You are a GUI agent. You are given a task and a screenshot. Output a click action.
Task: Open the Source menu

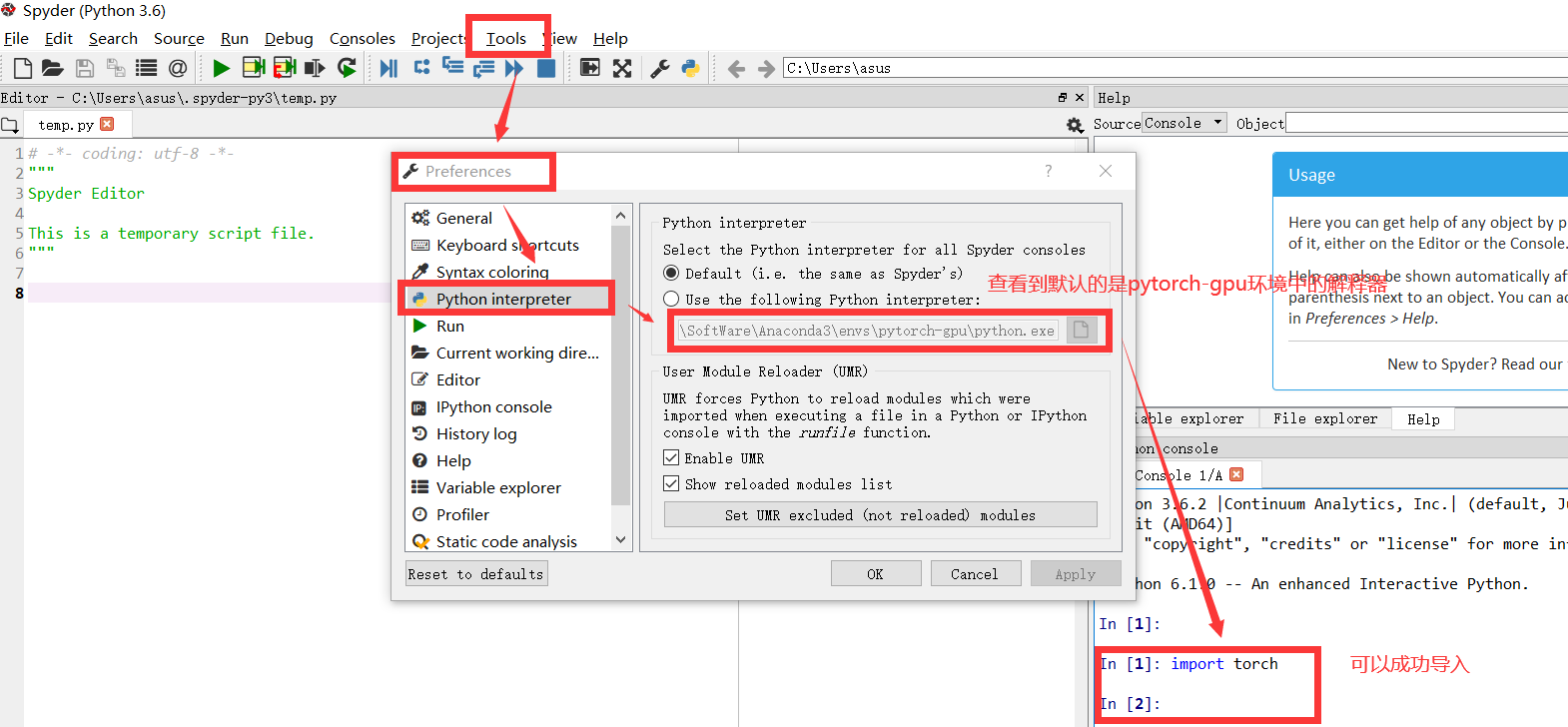coord(179,38)
